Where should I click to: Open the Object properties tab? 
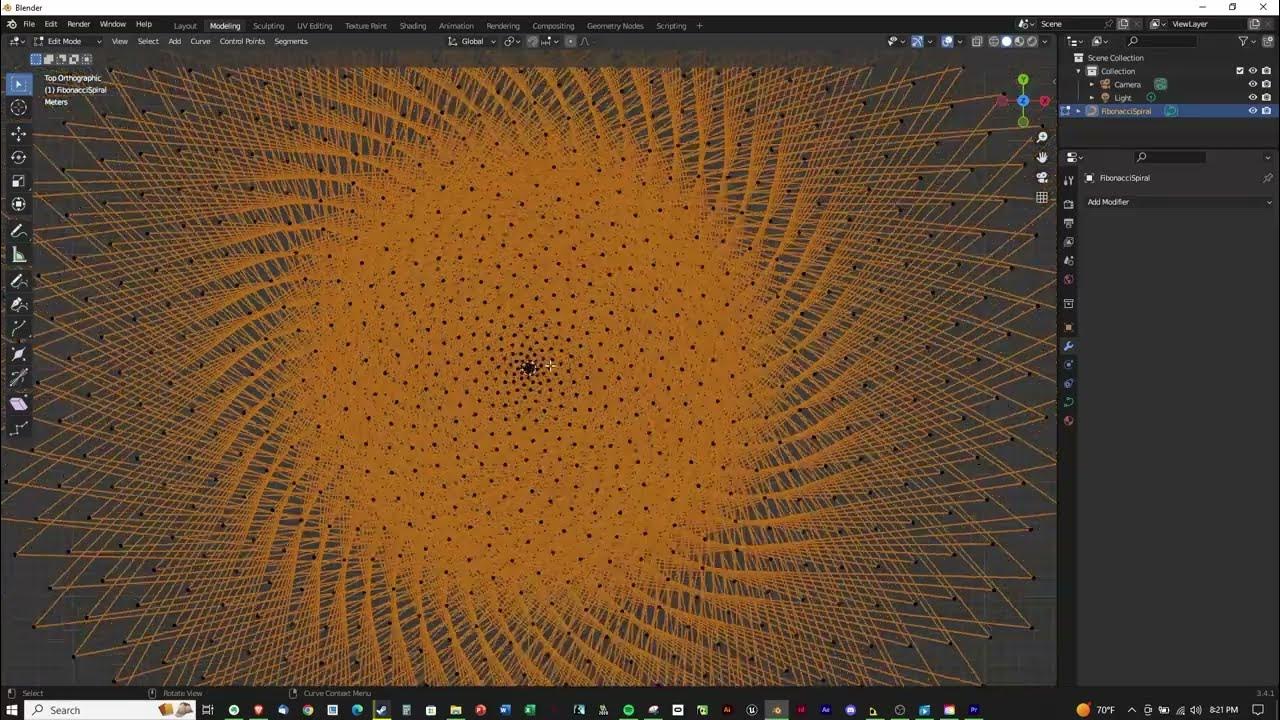1068,327
